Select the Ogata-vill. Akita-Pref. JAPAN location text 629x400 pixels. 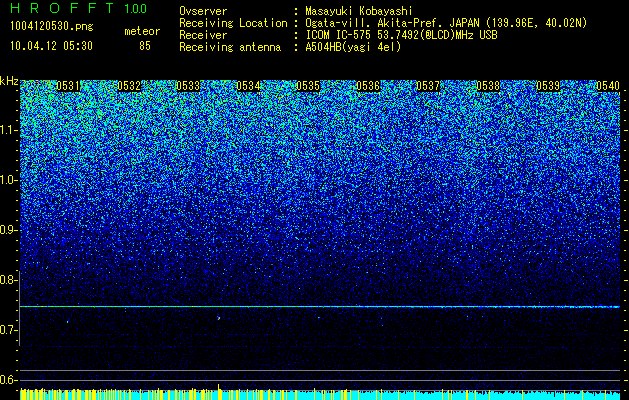pos(446,24)
